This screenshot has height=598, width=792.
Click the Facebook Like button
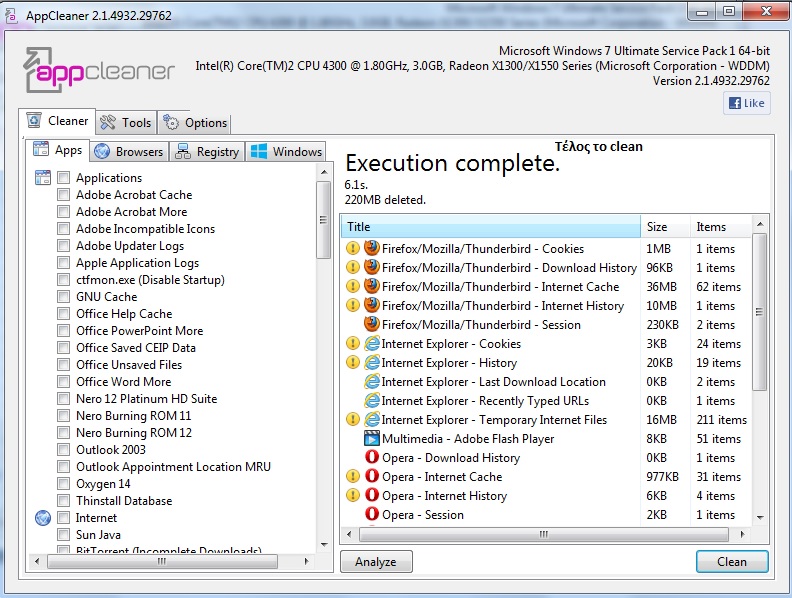click(747, 103)
